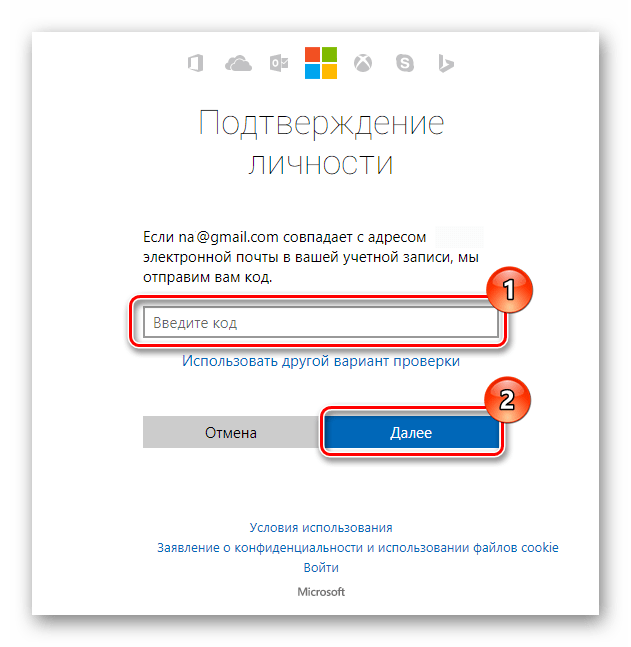Click the Войти link
The image size is (631, 647).
coord(321,568)
